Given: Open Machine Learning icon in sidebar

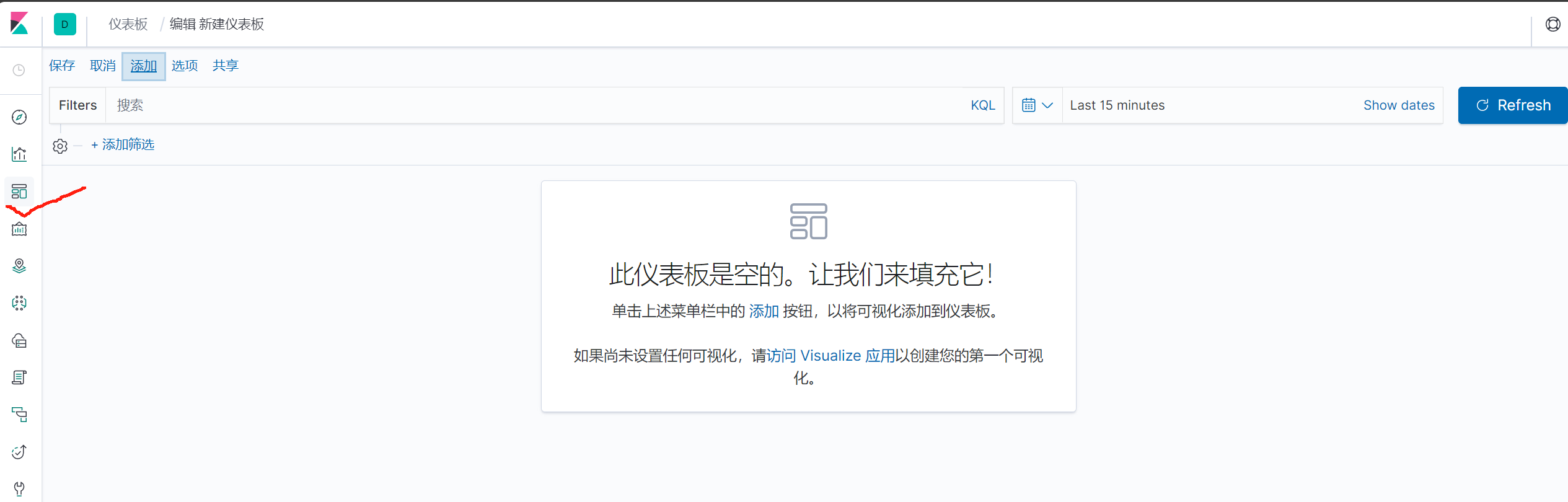Looking at the screenshot, I should point(19,303).
